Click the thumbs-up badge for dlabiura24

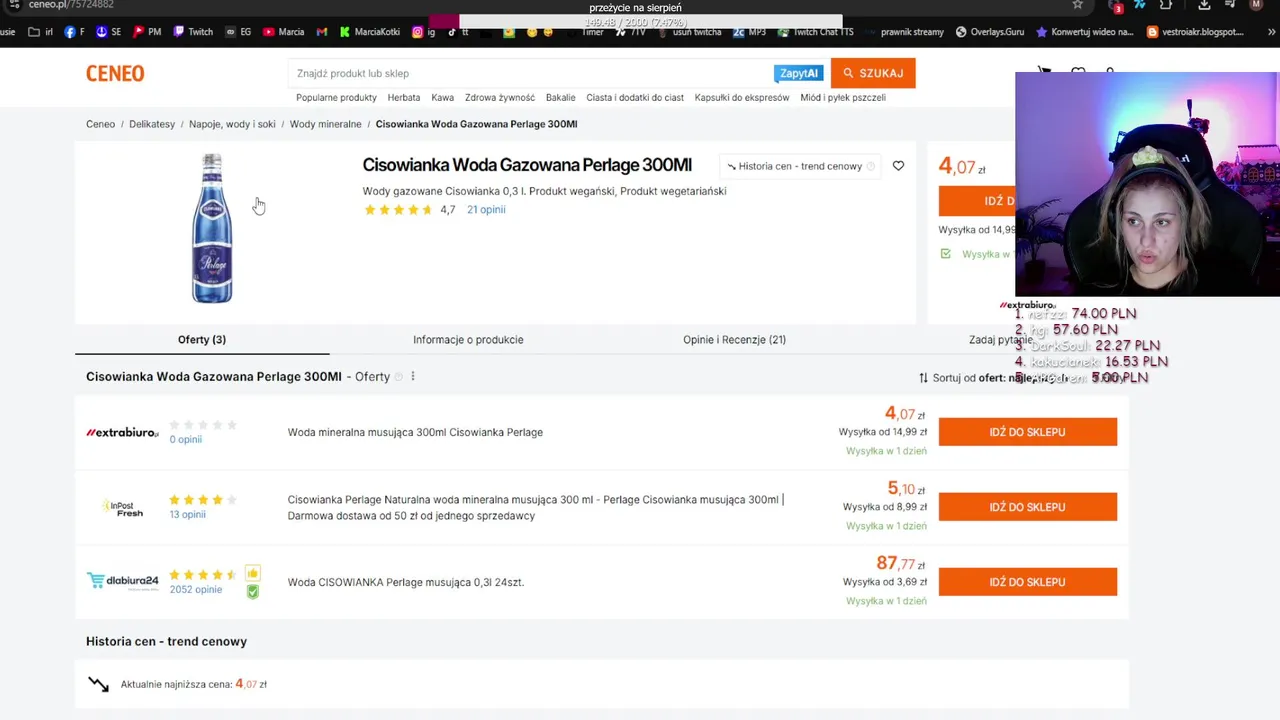coord(253,573)
